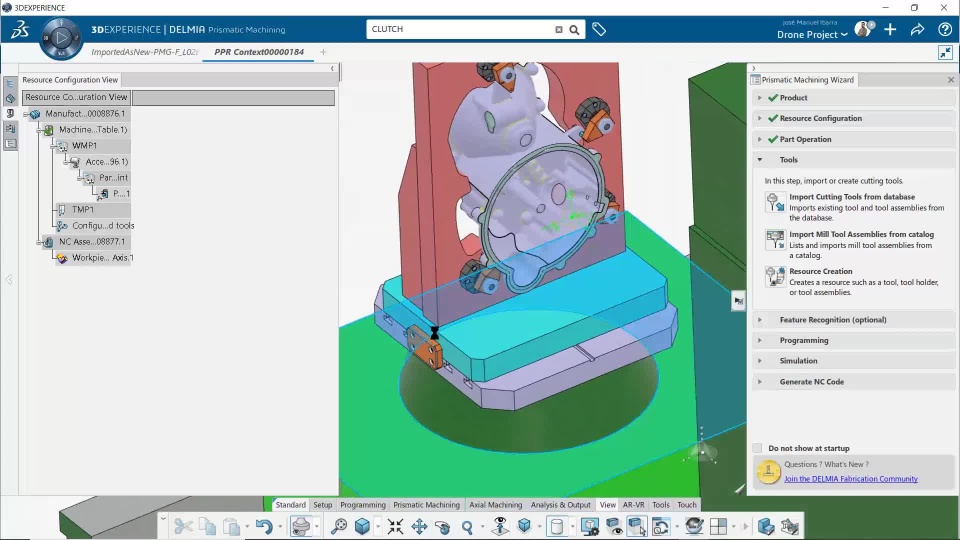
Task: Expand the Product wizard step
Action: [760, 98]
